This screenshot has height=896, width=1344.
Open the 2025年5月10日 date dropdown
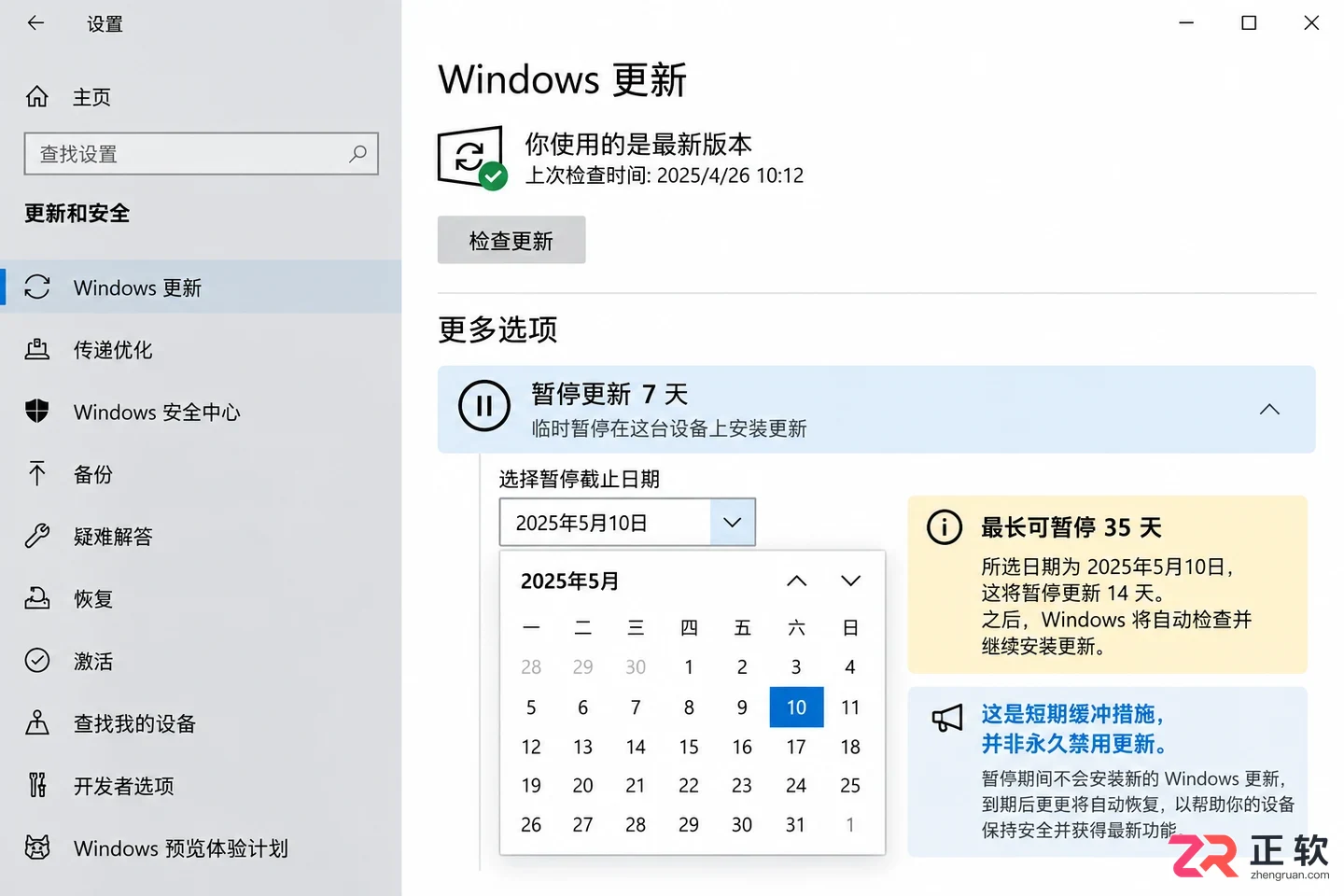(x=733, y=523)
